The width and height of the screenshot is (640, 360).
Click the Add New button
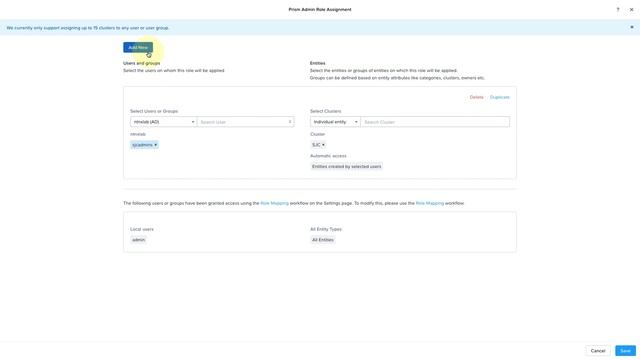[138, 47]
